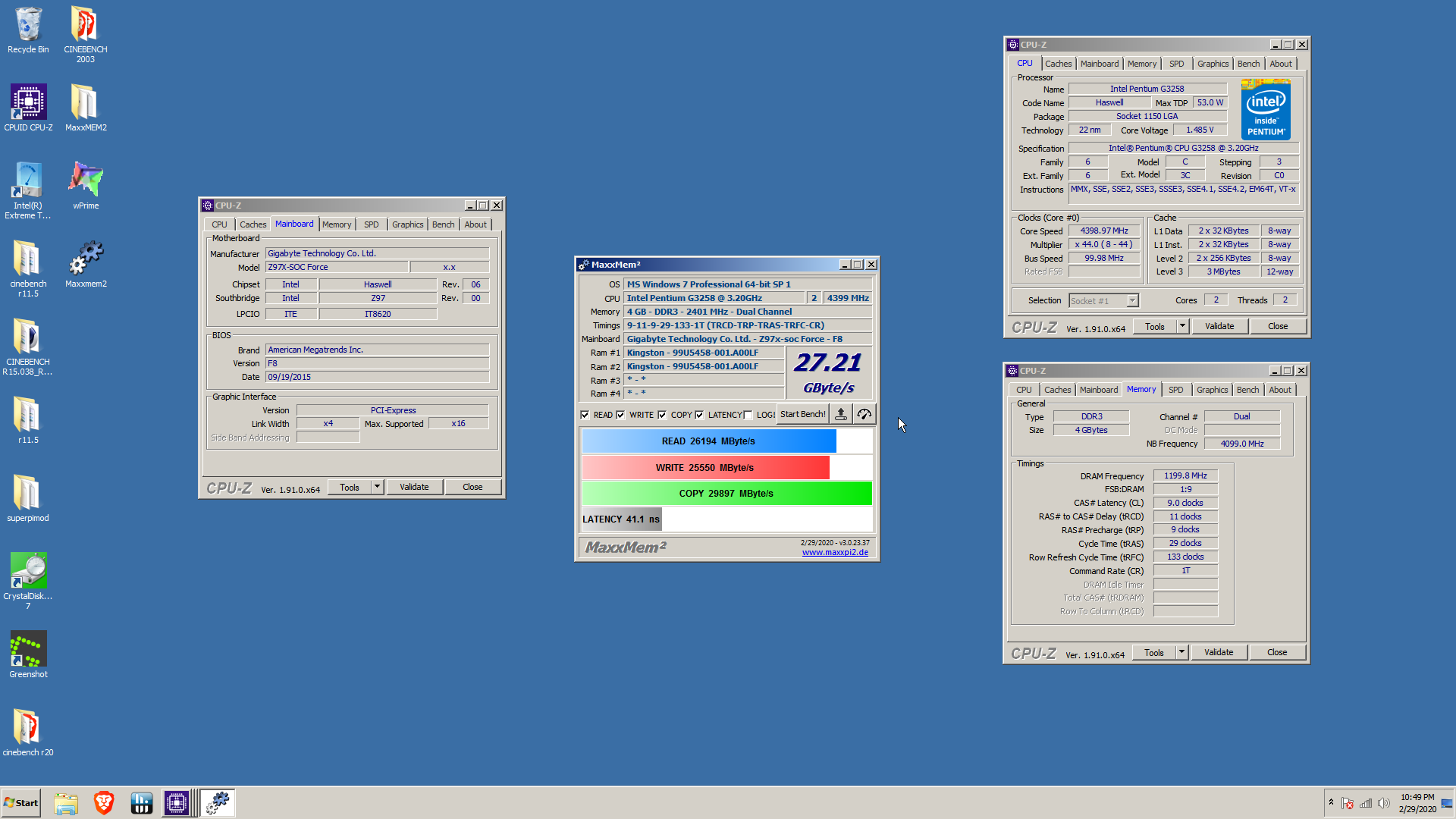Click Validate in CPU tab window

[1219, 326]
